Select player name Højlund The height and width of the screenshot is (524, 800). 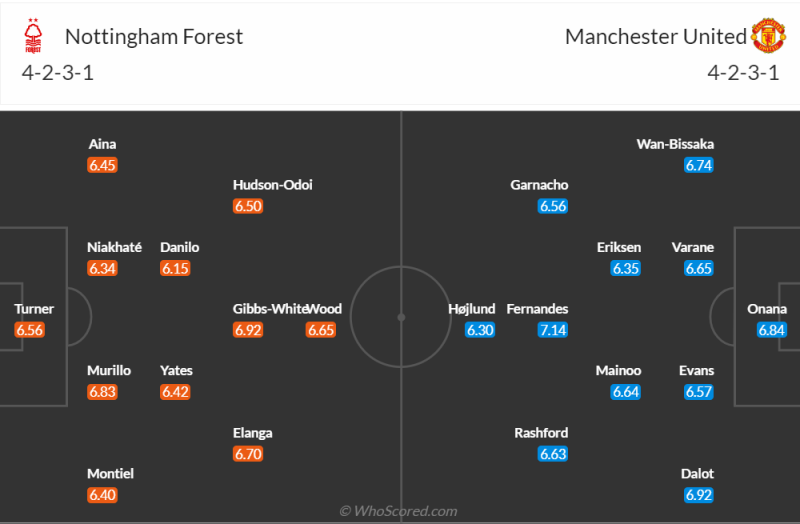pos(471,309)
